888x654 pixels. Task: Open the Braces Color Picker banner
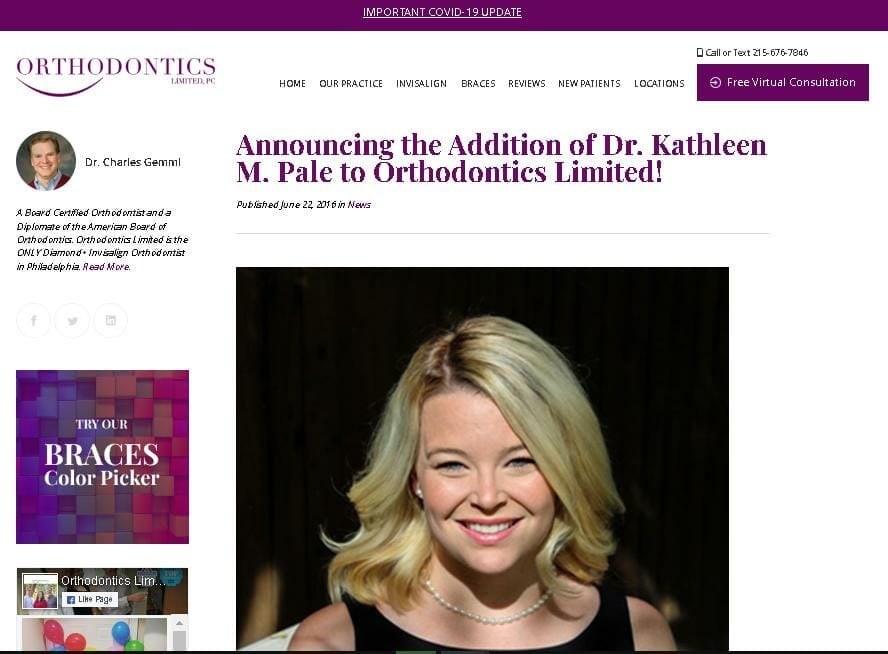click(103, 457)
